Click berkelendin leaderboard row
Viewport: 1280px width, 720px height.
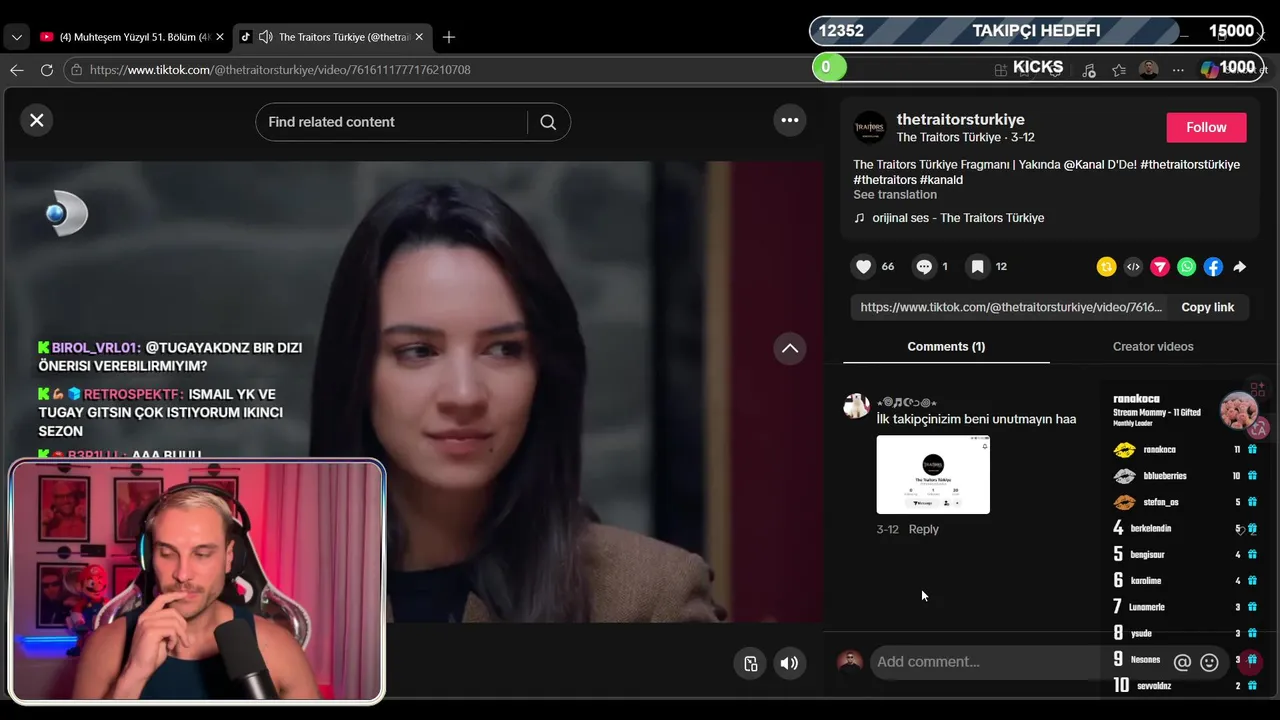[x=1184, y=528]
